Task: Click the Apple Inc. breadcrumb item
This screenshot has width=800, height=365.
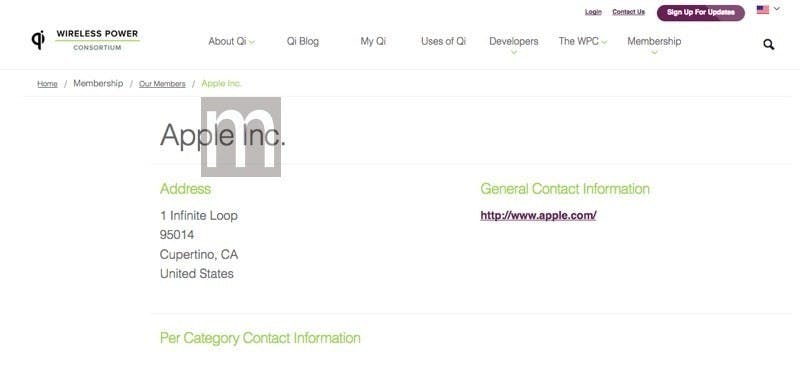Action: click(x=221, y=83)
